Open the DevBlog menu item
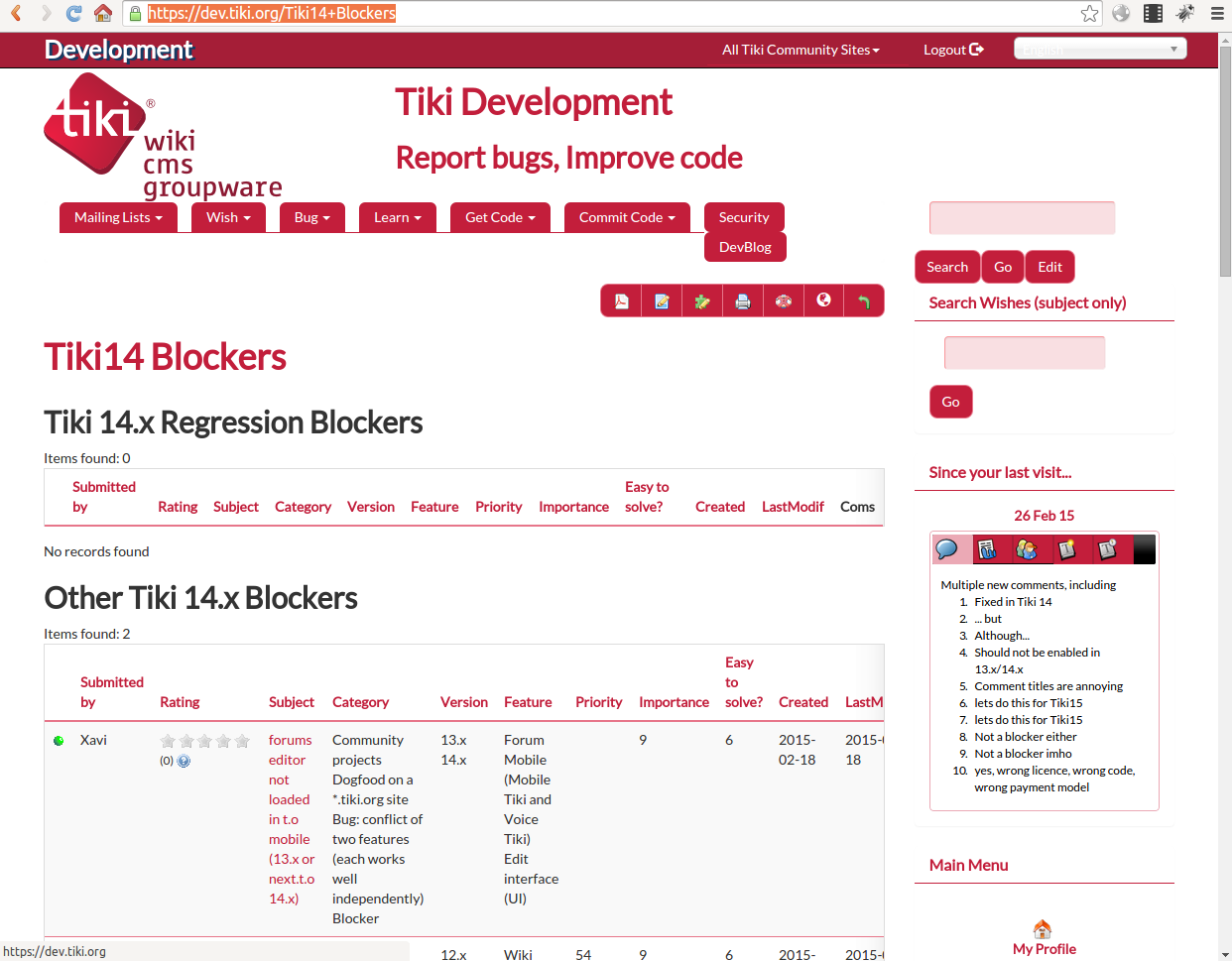Image resolution: width=1232 pixels, height=961 pixels. click(x=745, y=247)
